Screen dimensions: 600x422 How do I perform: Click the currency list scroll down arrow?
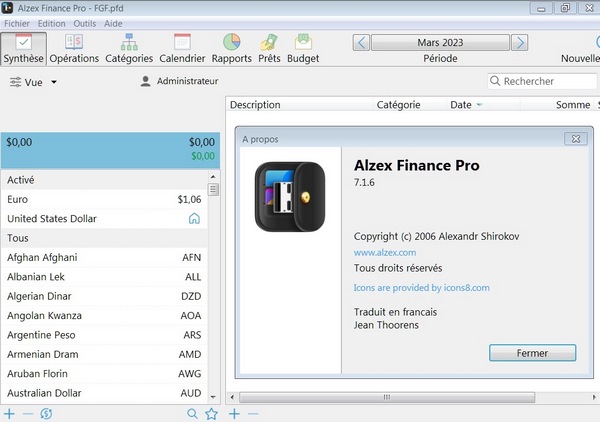213,397
